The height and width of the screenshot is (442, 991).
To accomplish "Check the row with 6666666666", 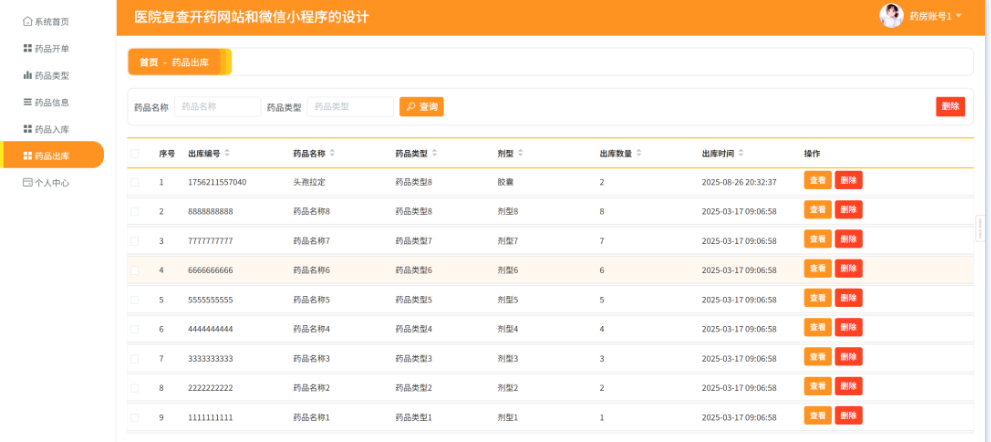I will (x=134, y=270).
